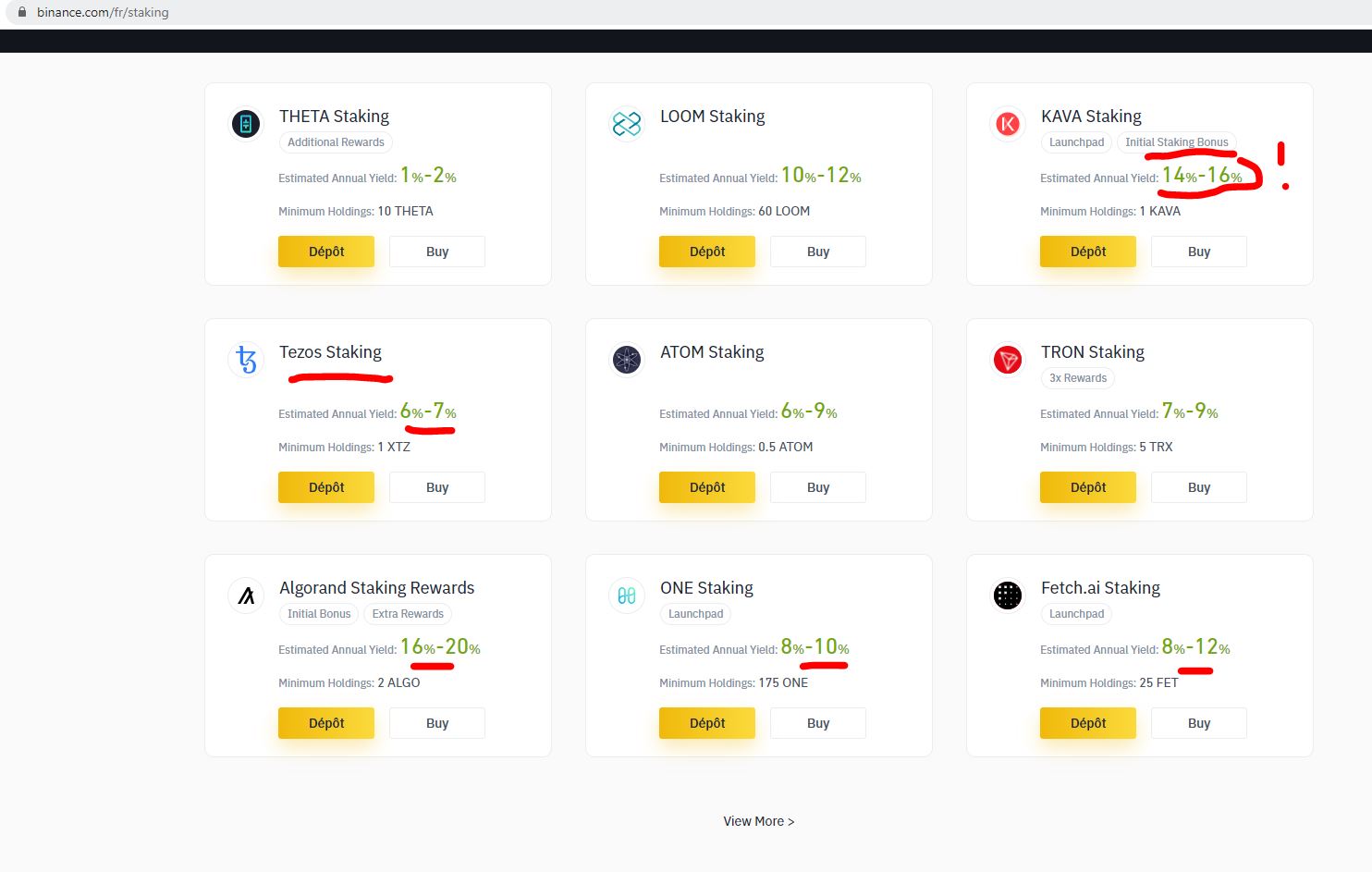Click the 6%-7% yield on Tezos
The image size is (1372, 872).
pos(428,411)
